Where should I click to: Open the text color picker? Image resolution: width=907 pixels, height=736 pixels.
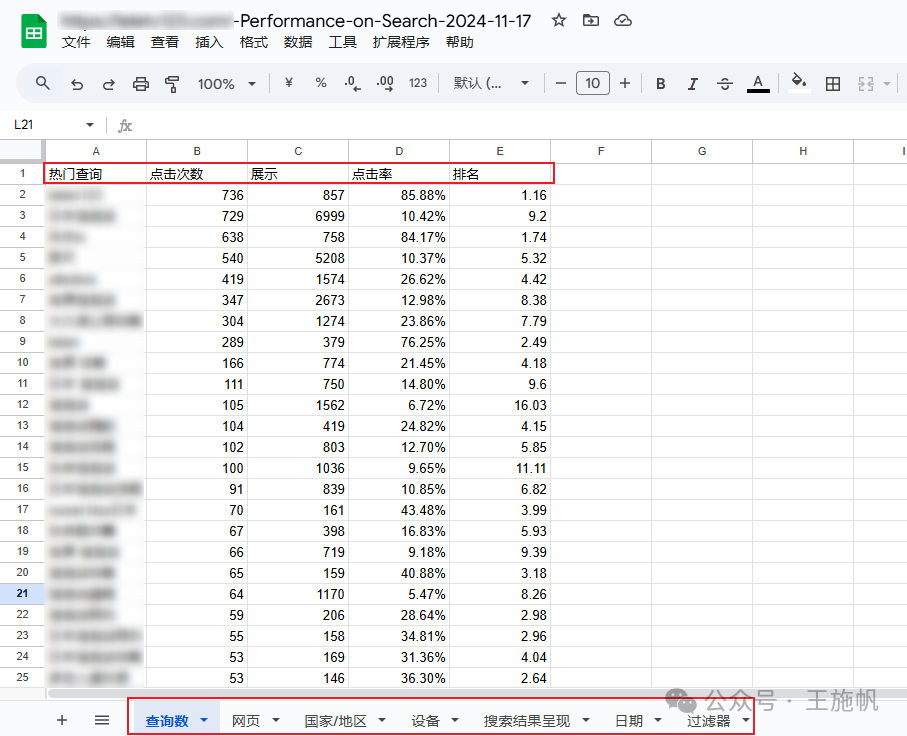tap(758, 84)
